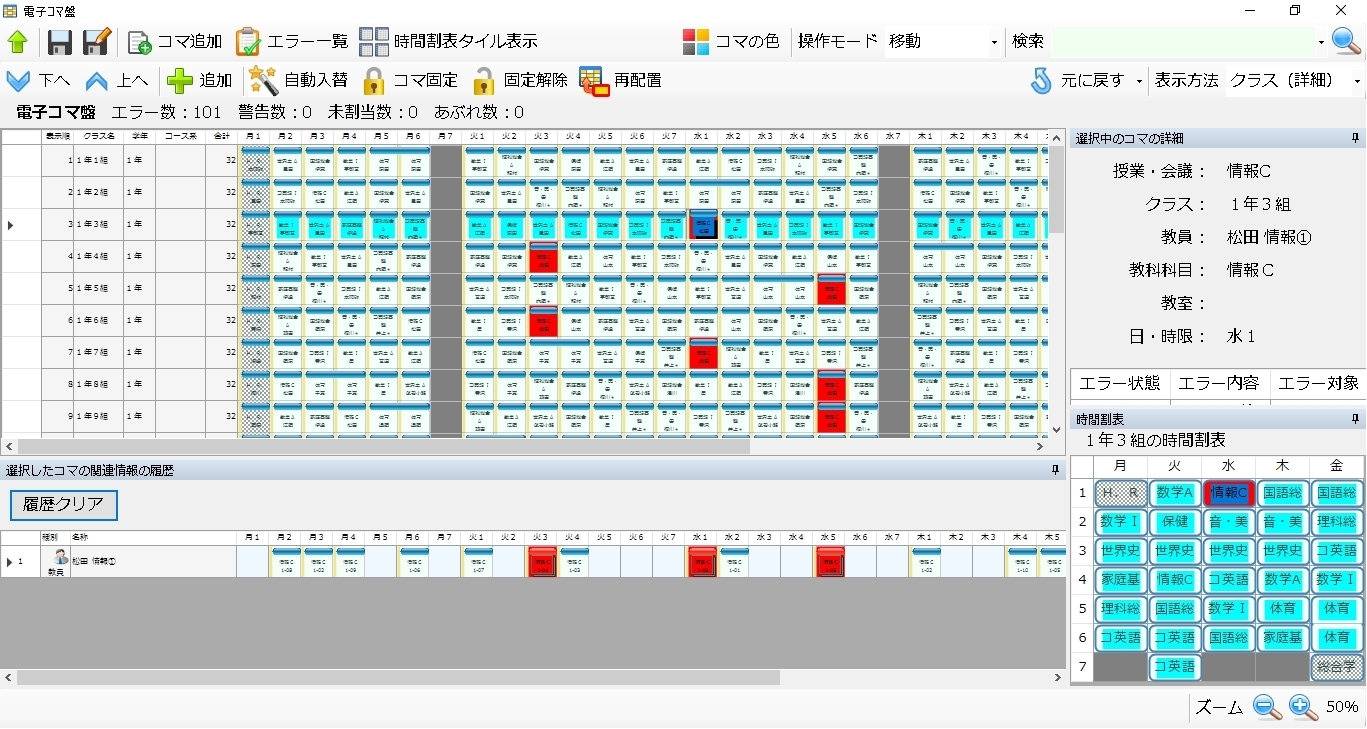The height and width of the screenshot is (729, 1367).
Task: Decrease zoom with the minus magnifier
Action: pos(1267,707)
